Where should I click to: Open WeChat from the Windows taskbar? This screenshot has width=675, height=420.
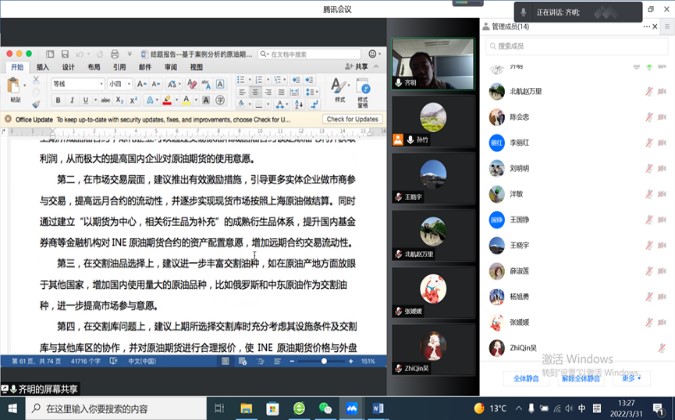pyautogui.click(x=325, y=408)
